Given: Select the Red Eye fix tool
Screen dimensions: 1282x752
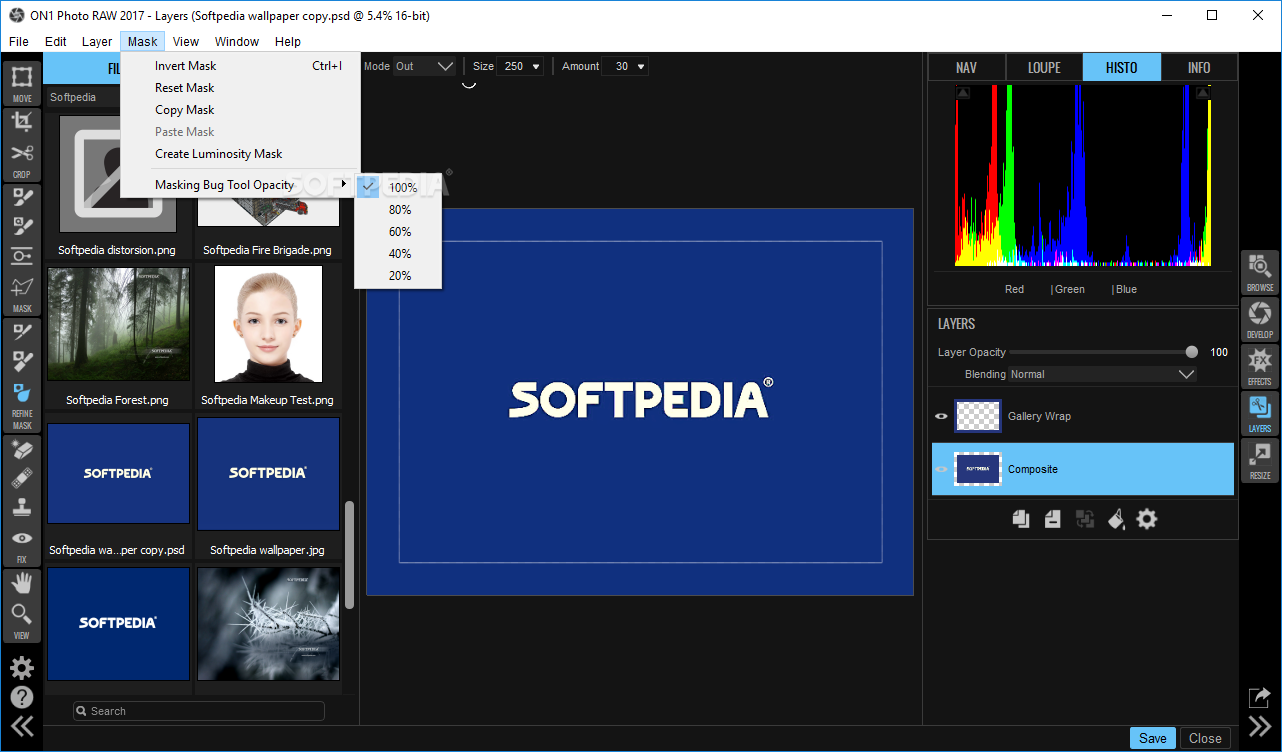Looking at the screenshot, I should point(22,538).
